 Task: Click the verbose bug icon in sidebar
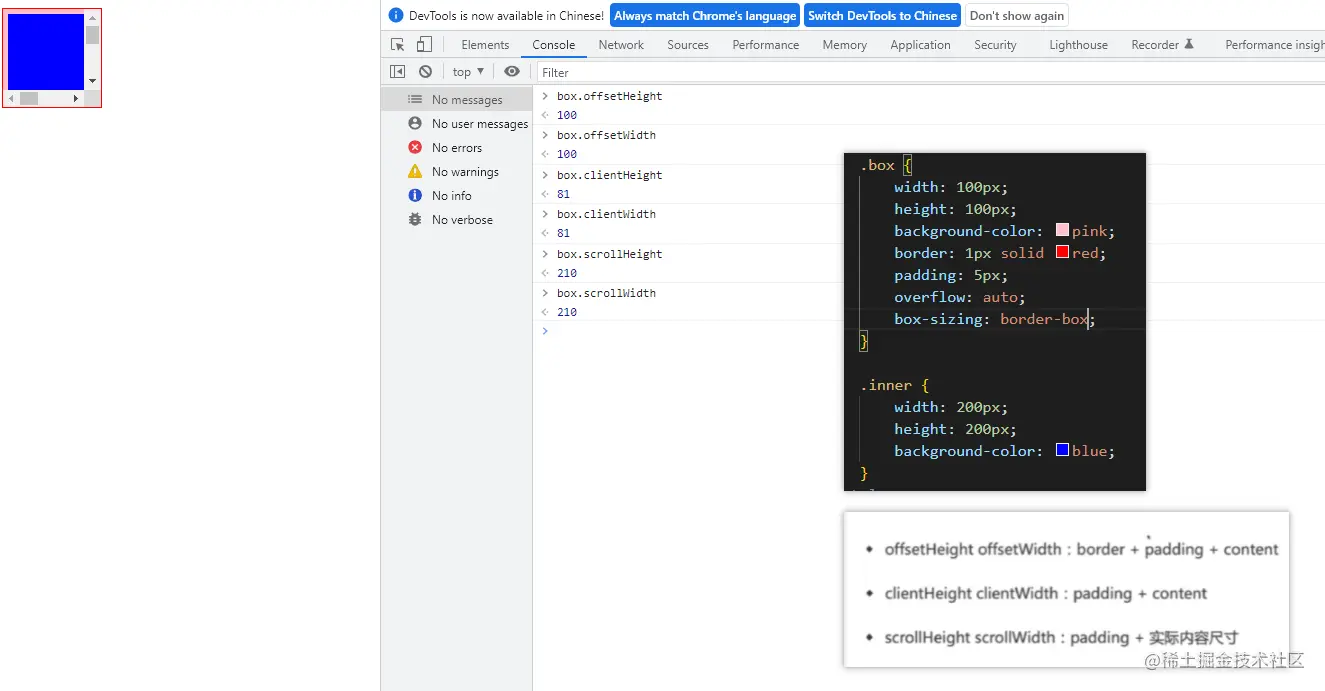415,219
